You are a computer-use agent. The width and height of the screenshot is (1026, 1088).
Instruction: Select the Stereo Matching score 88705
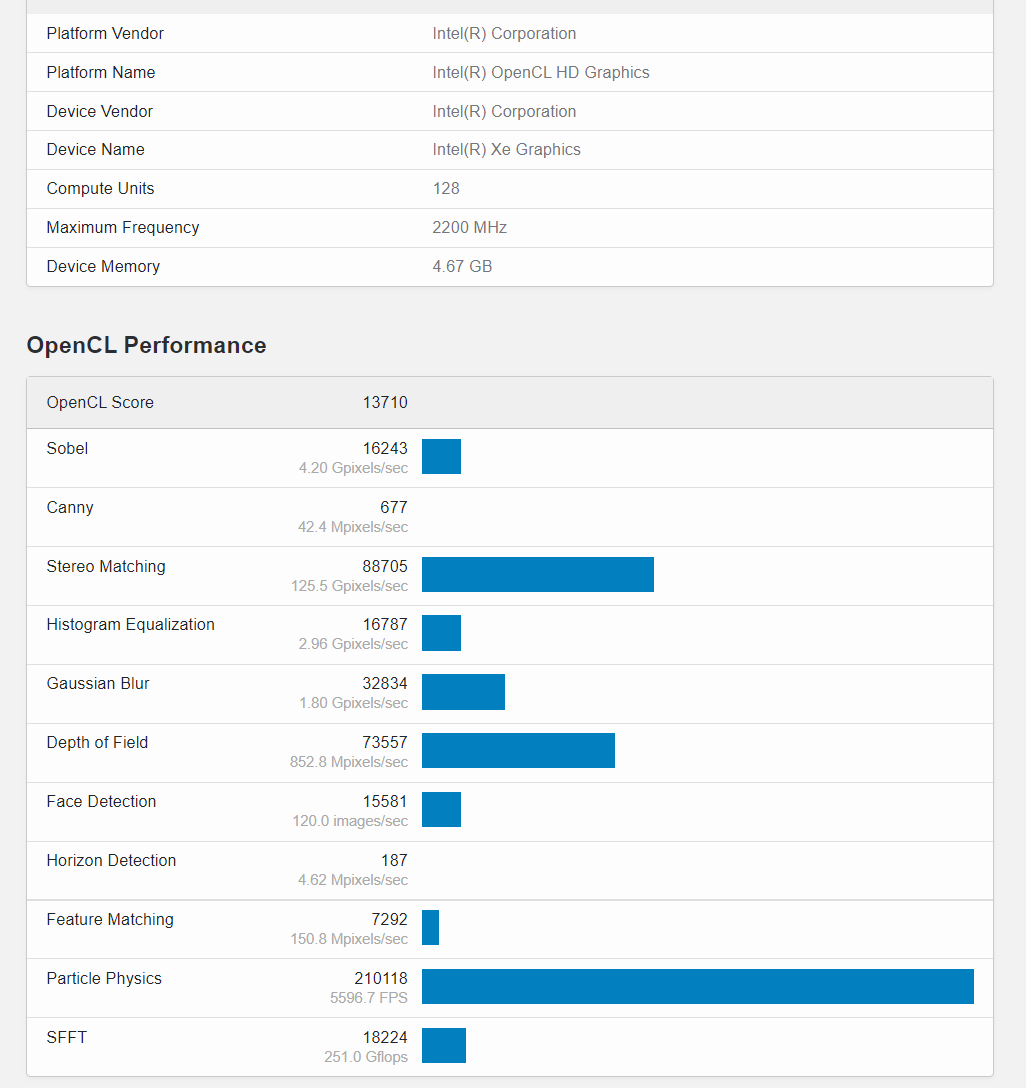385,566
